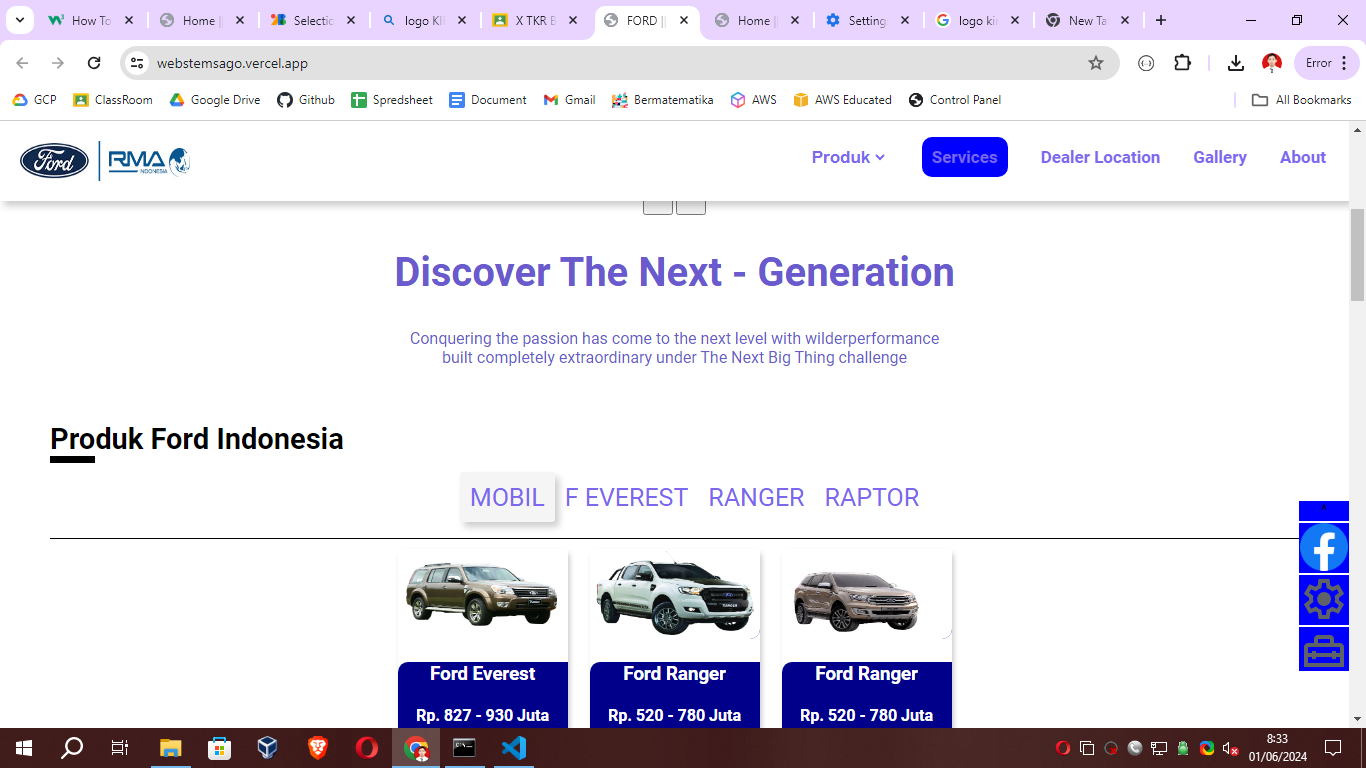Reload the page
The width and height of the screenshot is (1366, 768).
(94, 63)
